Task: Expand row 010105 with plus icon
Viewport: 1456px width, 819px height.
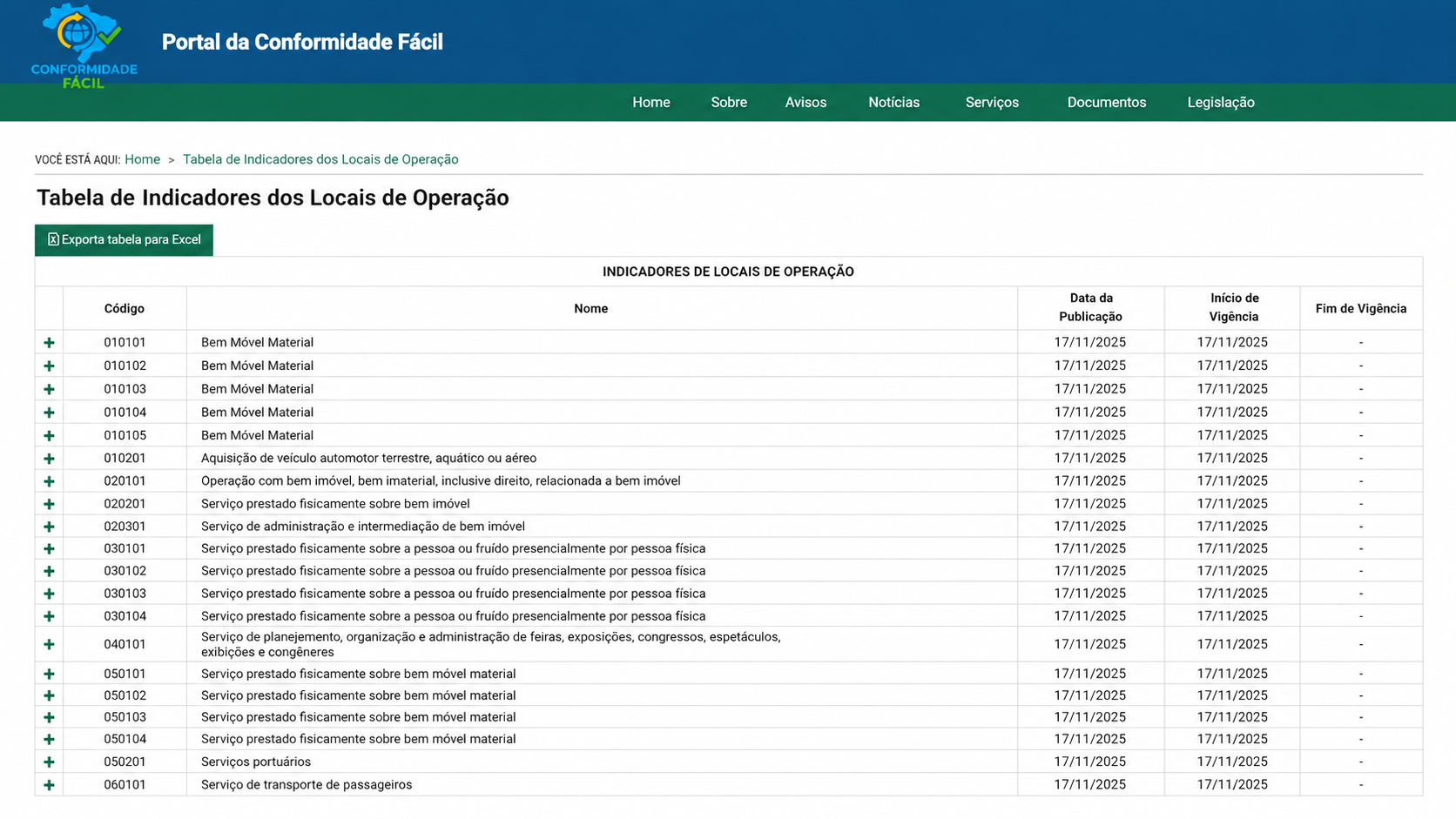Action: pyautogui.click(x=49, y=435)
